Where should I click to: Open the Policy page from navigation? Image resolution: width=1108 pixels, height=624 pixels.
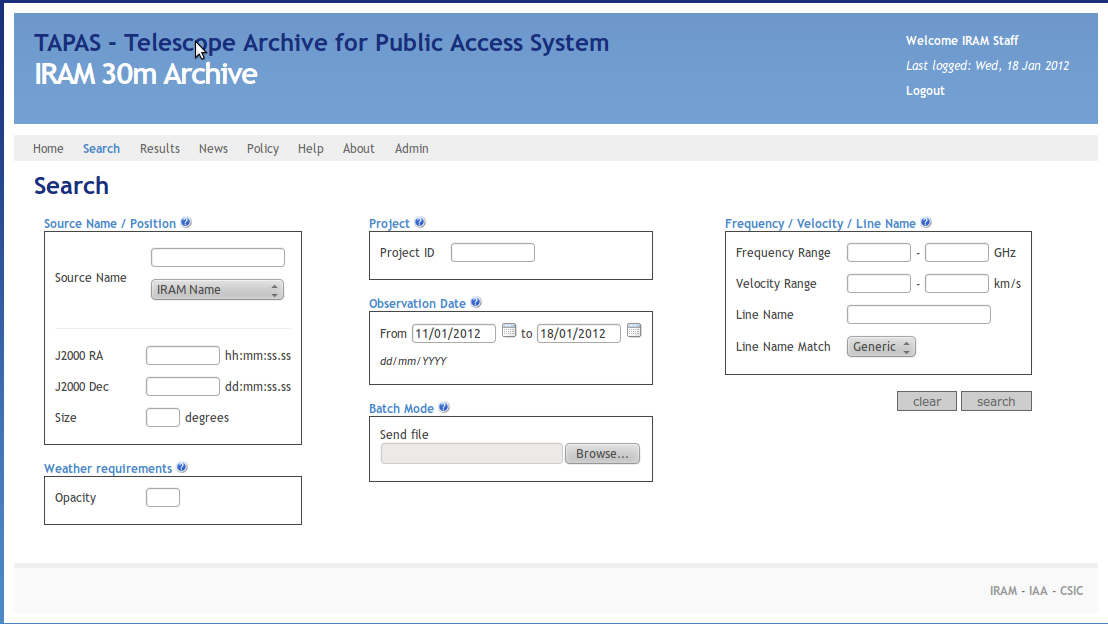[263, 149]
